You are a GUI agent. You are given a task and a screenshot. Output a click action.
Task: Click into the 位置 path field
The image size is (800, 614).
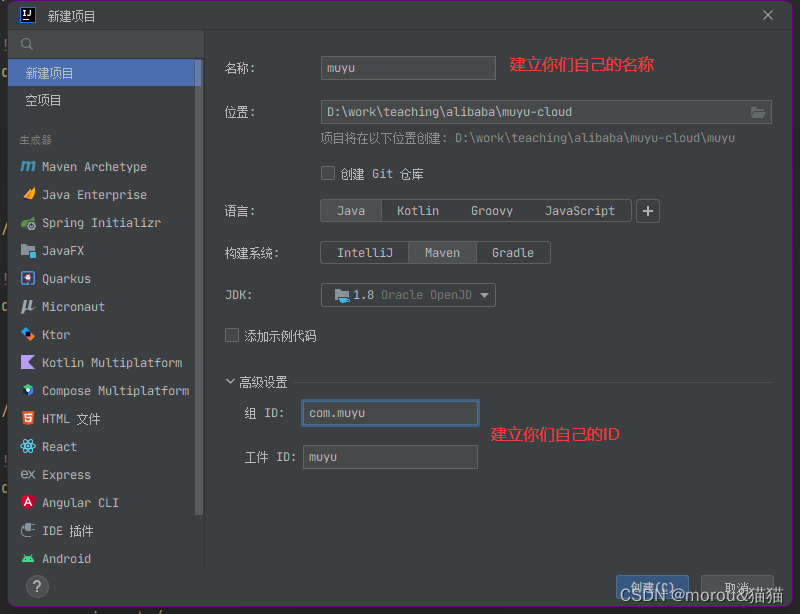(546, 112)
